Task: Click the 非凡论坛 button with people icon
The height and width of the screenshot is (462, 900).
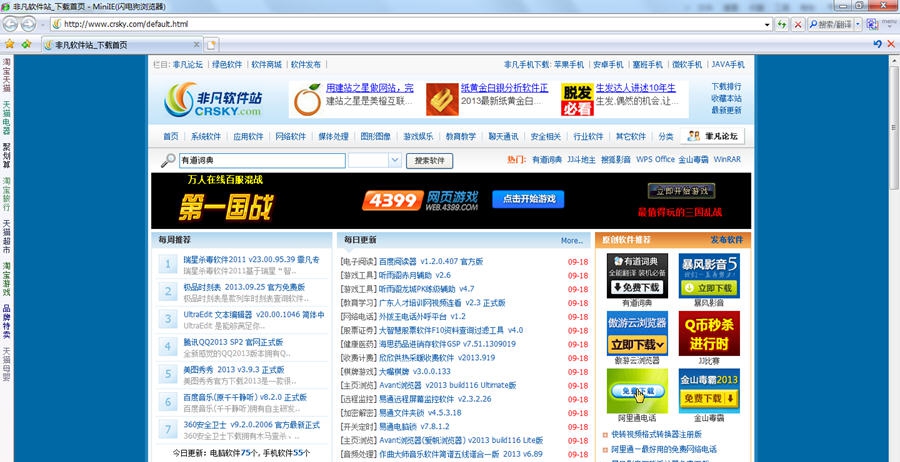Action: tap(712, 136)
